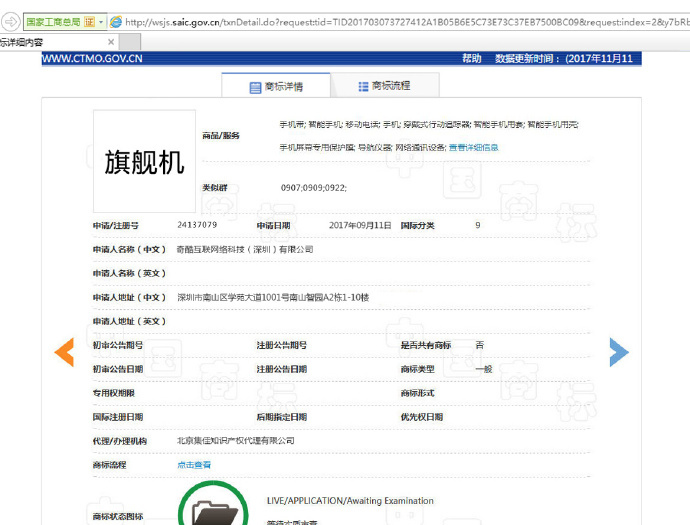Click the 帮助 help link
The height and width of the screenshot is (525, 690).
[x=471, y=59]
